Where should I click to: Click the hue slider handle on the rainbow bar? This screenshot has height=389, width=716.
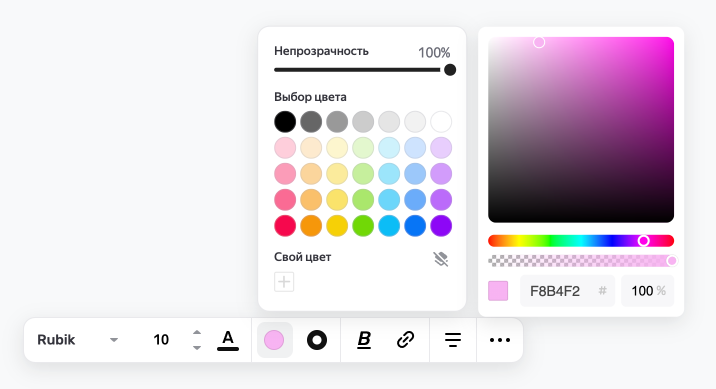(643, 241)
